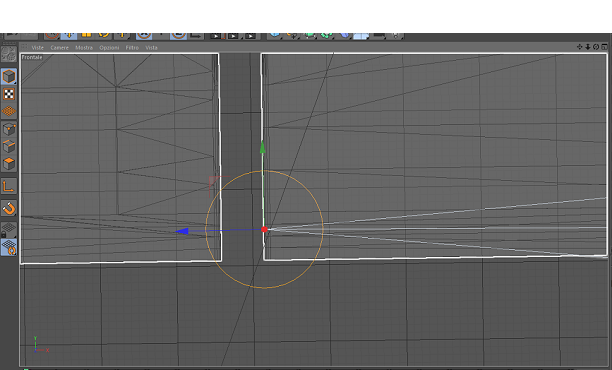Image resolution: width=612 pixels, height=370 pixels.
Task: Activate Workplane mode orange grid icon
Action: [x=9, y=112]
